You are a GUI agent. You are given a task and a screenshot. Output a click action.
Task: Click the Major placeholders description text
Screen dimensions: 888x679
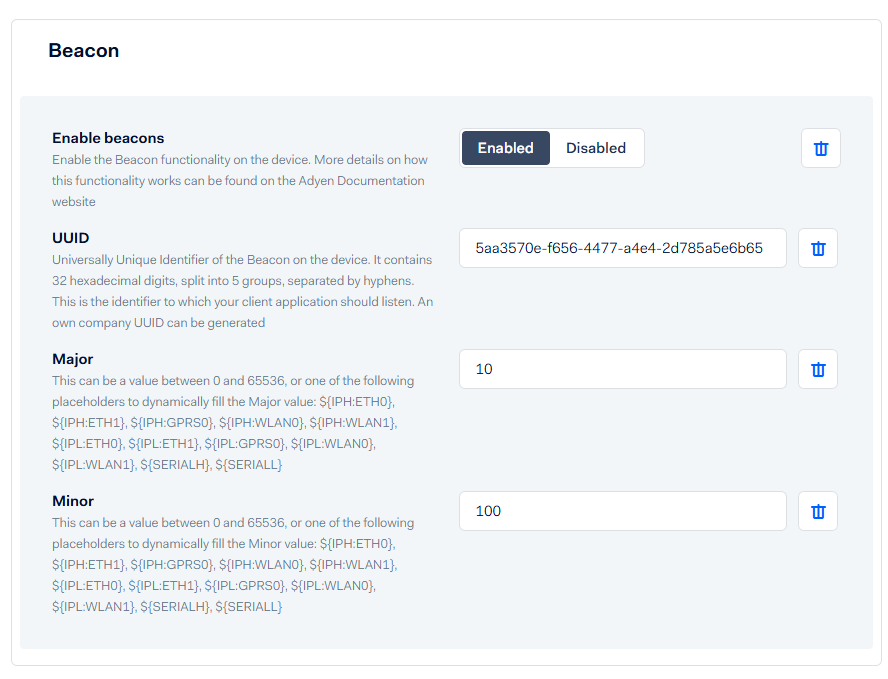[x=233, y=422]
